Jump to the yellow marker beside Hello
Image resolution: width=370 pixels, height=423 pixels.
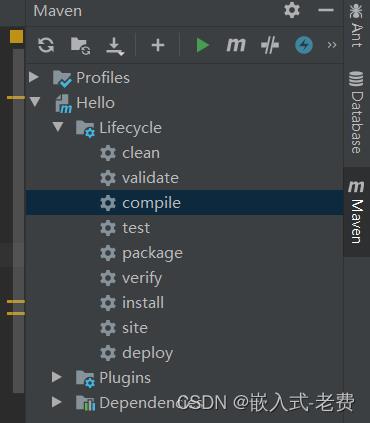click(16, 98)
